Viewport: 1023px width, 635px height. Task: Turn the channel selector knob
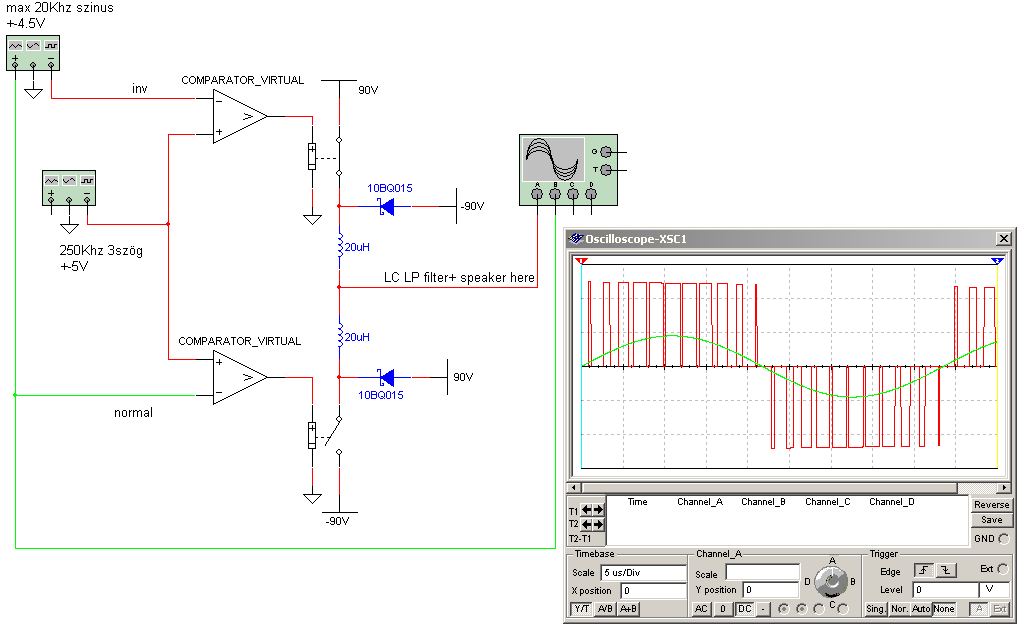tap(831, 581)
